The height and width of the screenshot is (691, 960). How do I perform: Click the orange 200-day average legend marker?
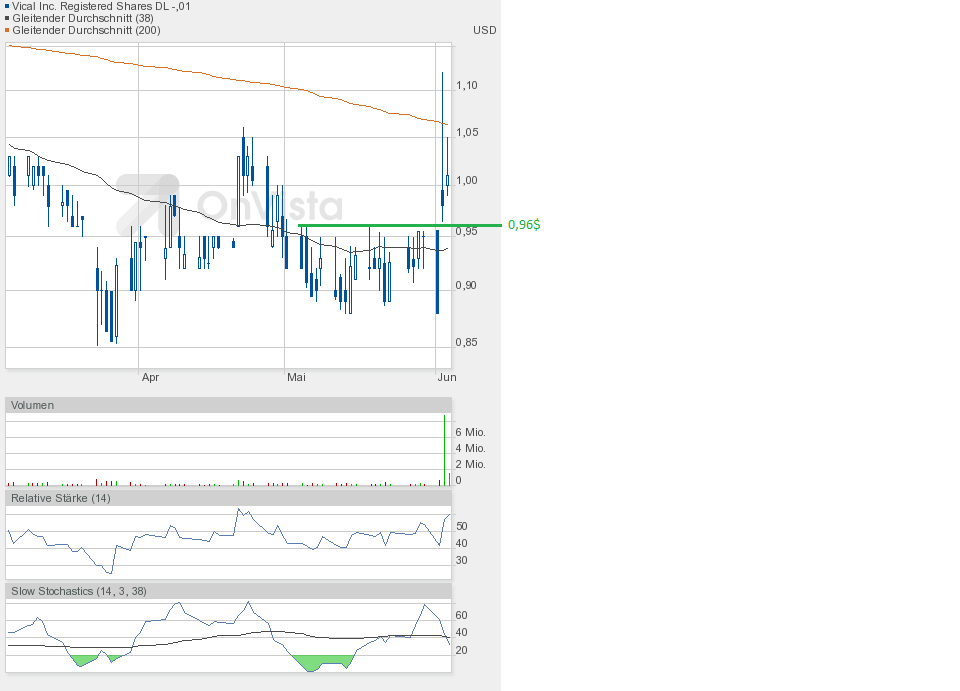[x=7, y=30]
